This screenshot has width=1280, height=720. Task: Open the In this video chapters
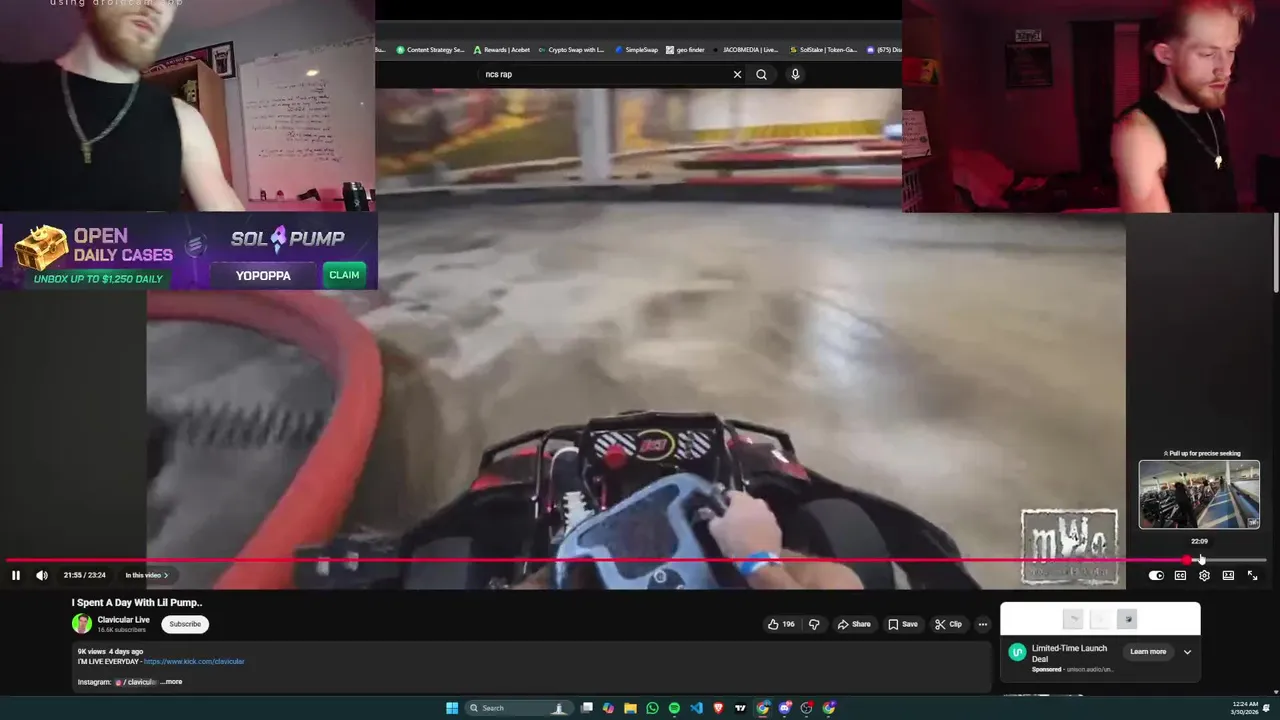coord(146,575)
